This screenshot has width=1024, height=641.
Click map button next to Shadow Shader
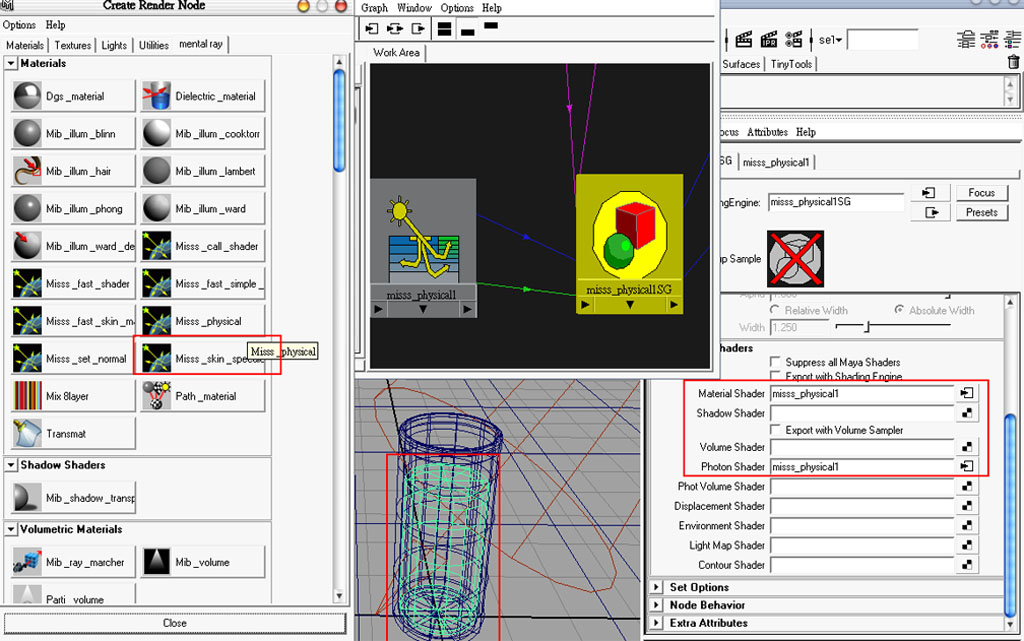click(x=967, y=413)
